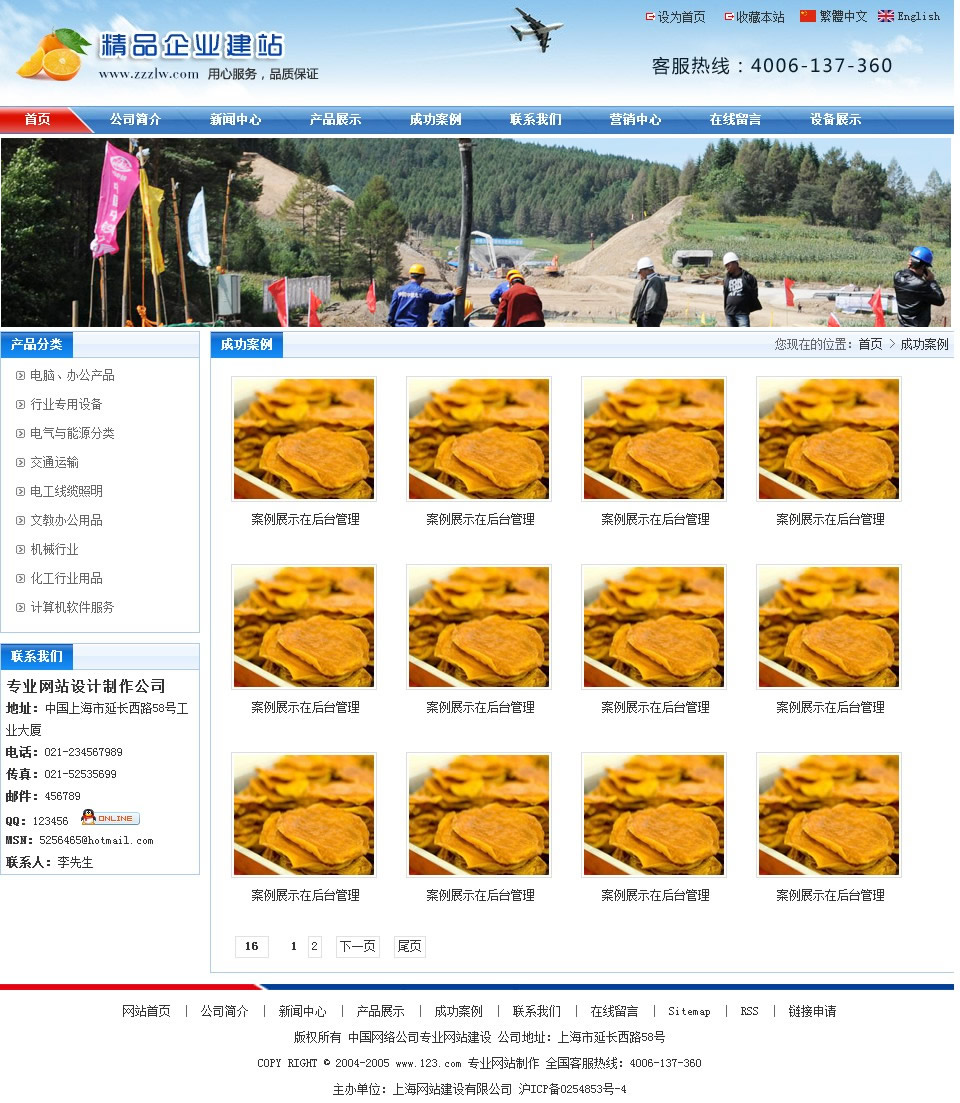
Task: Expand 行业专用设备 category
Action: 66,404
